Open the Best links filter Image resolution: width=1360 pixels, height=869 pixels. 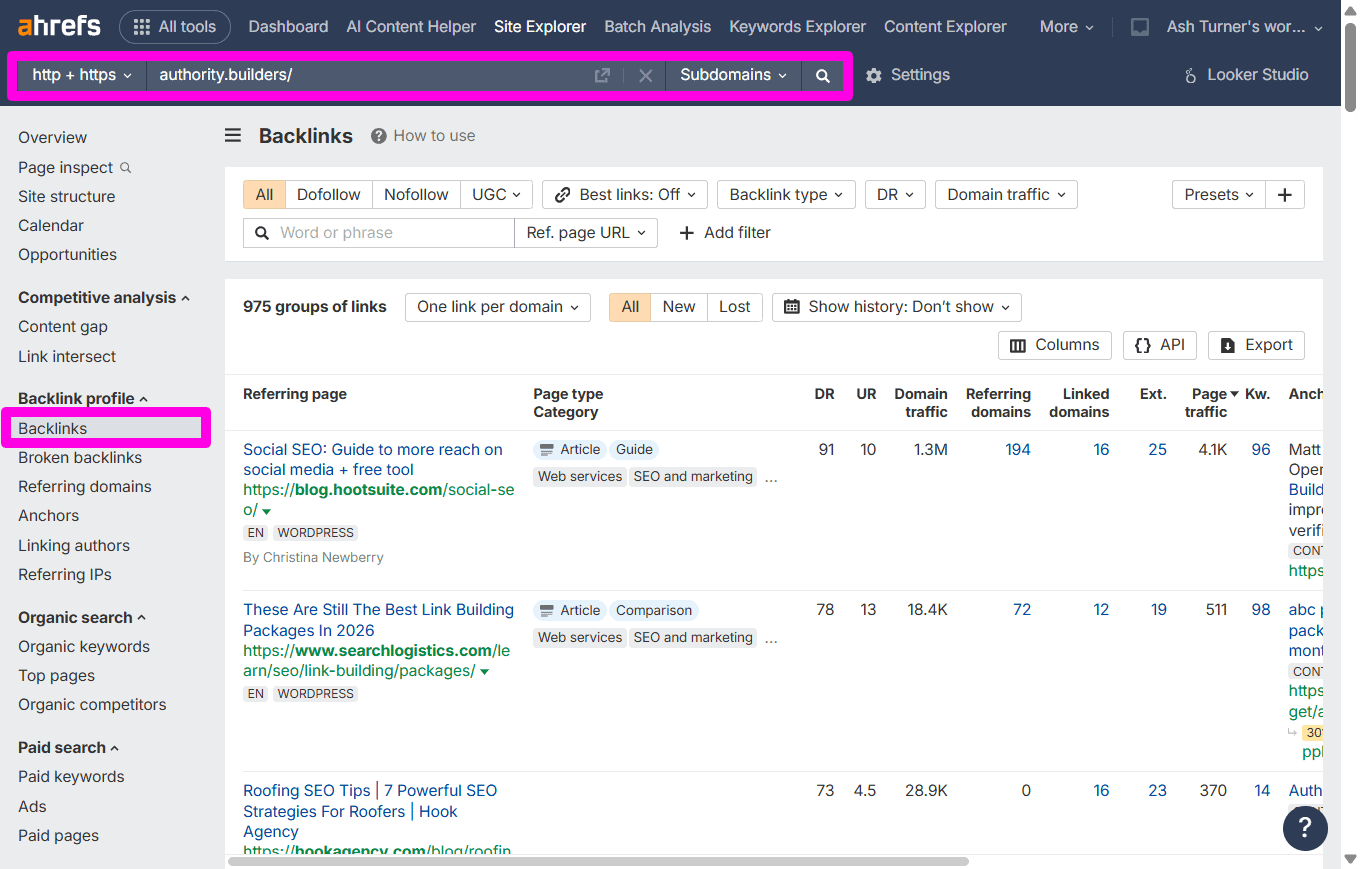point(625,195)
